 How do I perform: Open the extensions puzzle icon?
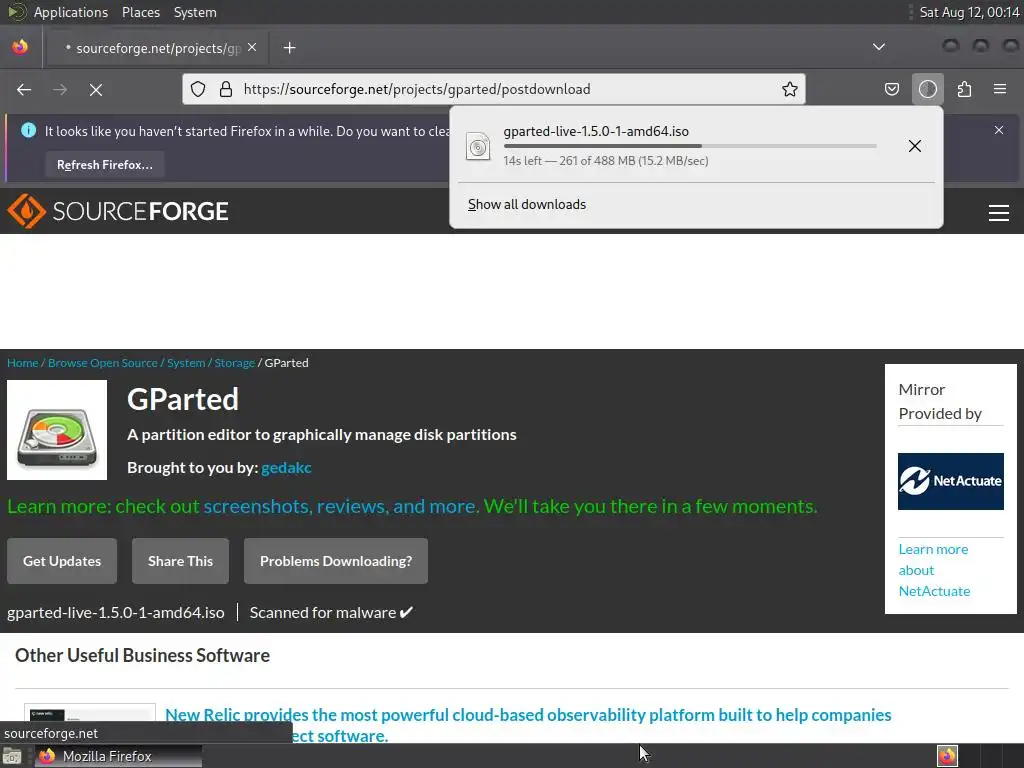[964, 89]
